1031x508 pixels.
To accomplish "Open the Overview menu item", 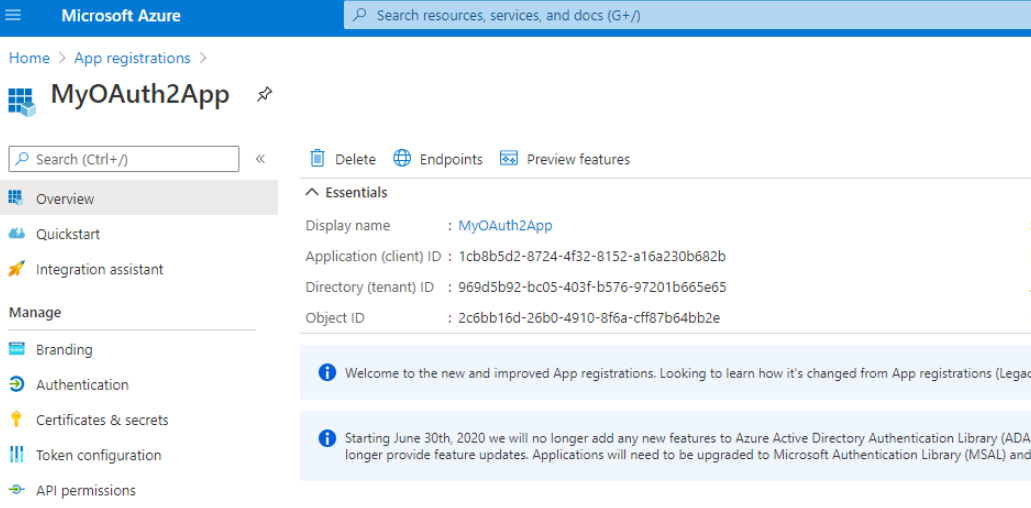I will (65, 199).
